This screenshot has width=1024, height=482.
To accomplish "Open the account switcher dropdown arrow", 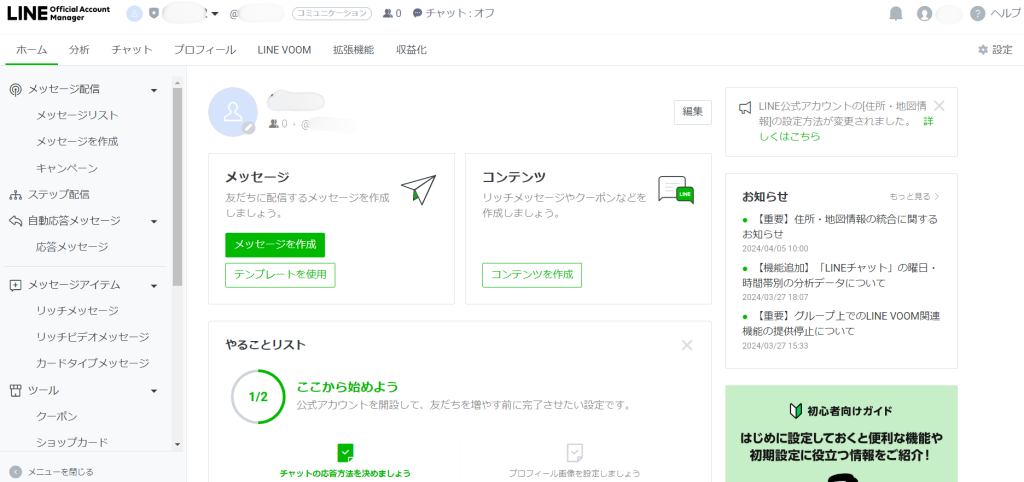I will point(215,14).
